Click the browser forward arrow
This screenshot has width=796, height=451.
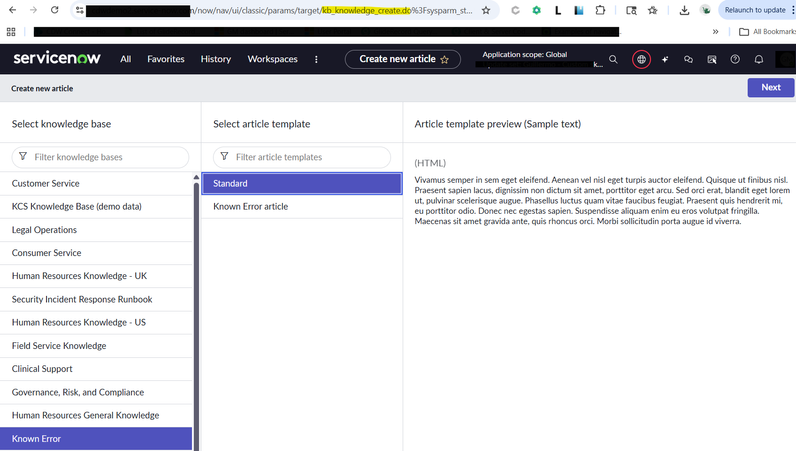pyautogui.click(x=34, y=10)
